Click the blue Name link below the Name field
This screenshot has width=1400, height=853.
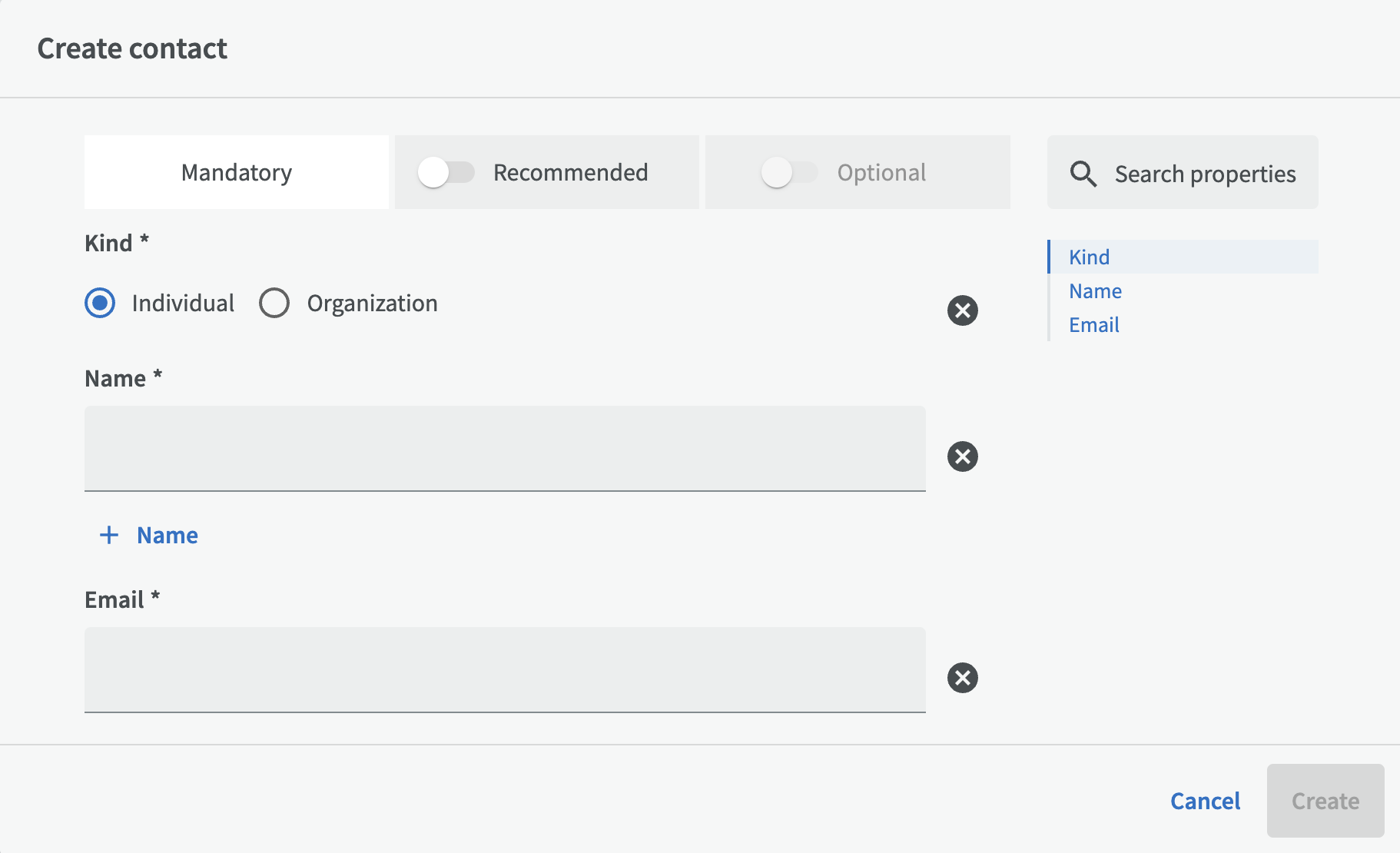[167, 535]
